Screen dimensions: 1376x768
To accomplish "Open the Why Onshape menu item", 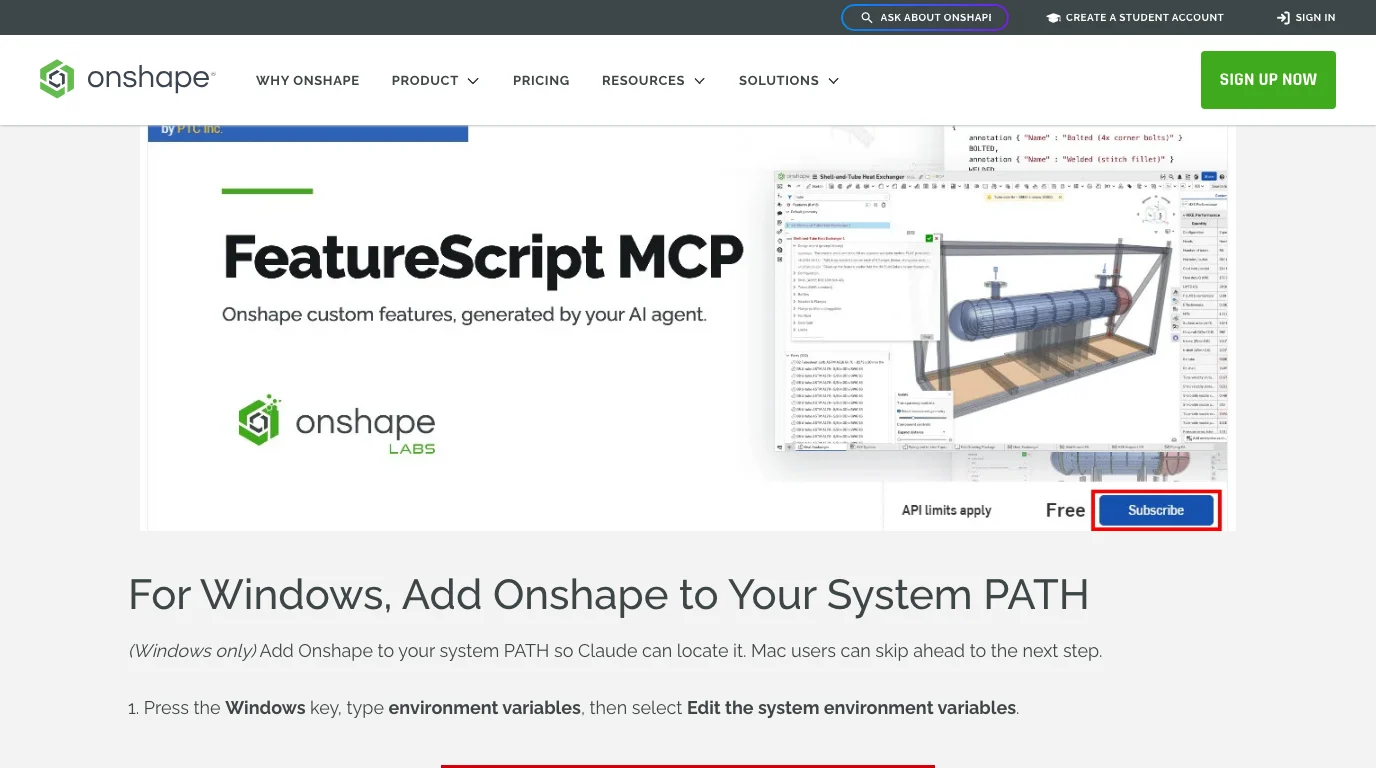I will click(307, 80).
